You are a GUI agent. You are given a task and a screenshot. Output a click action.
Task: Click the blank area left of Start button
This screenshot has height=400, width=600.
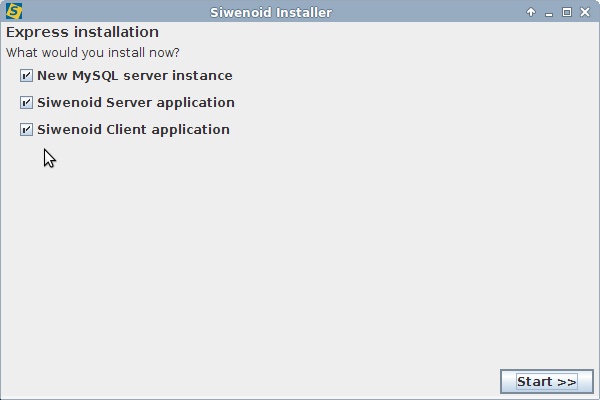click(300, 382)
